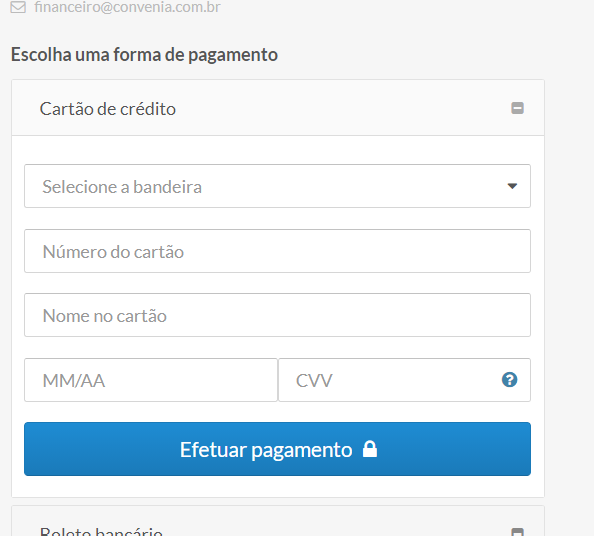
Task: Expand the Cartão de crédito panel header
Action: click(x=278, y=108)
